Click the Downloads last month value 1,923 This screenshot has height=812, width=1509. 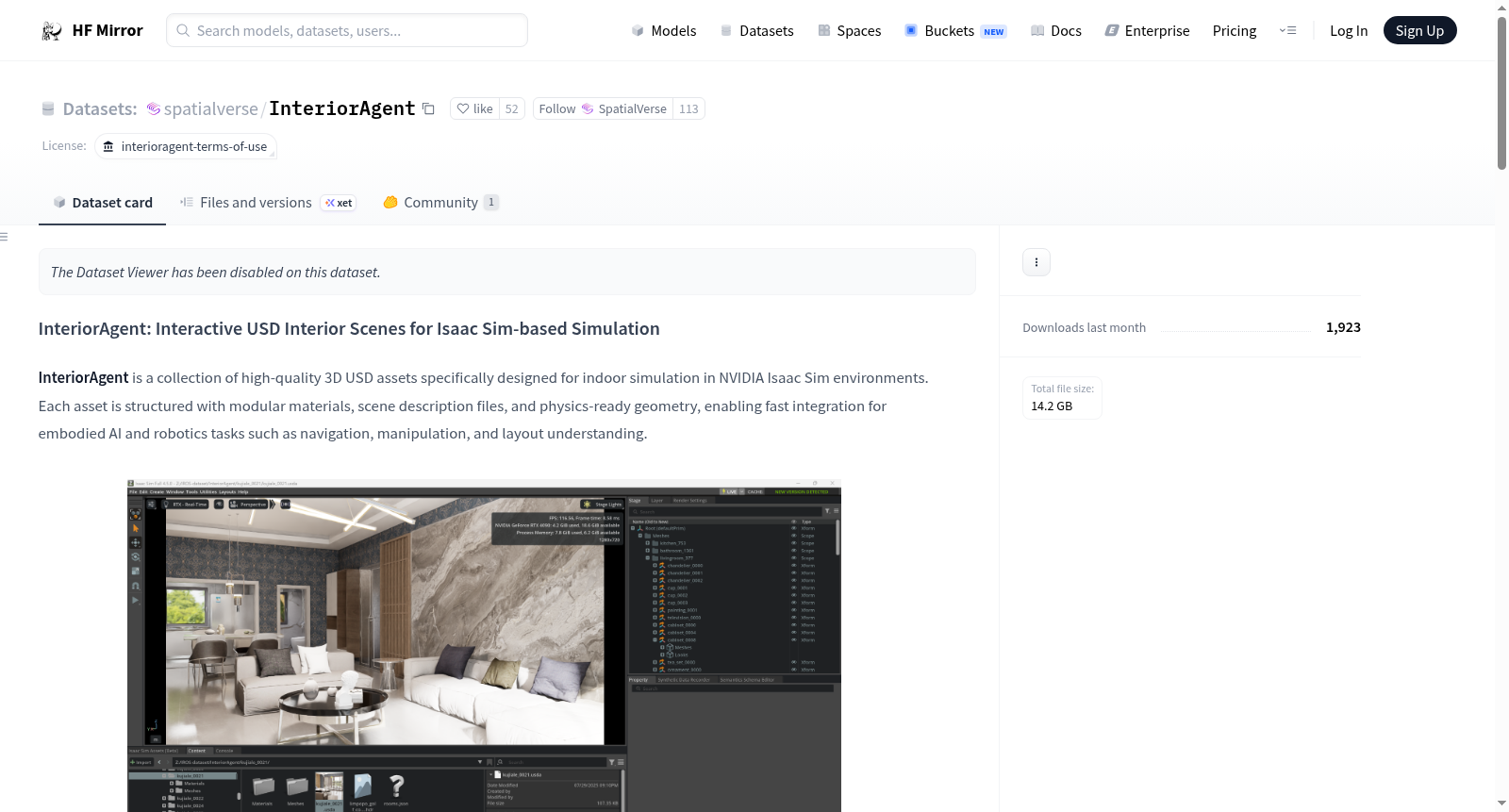(x=1343, y=327)
